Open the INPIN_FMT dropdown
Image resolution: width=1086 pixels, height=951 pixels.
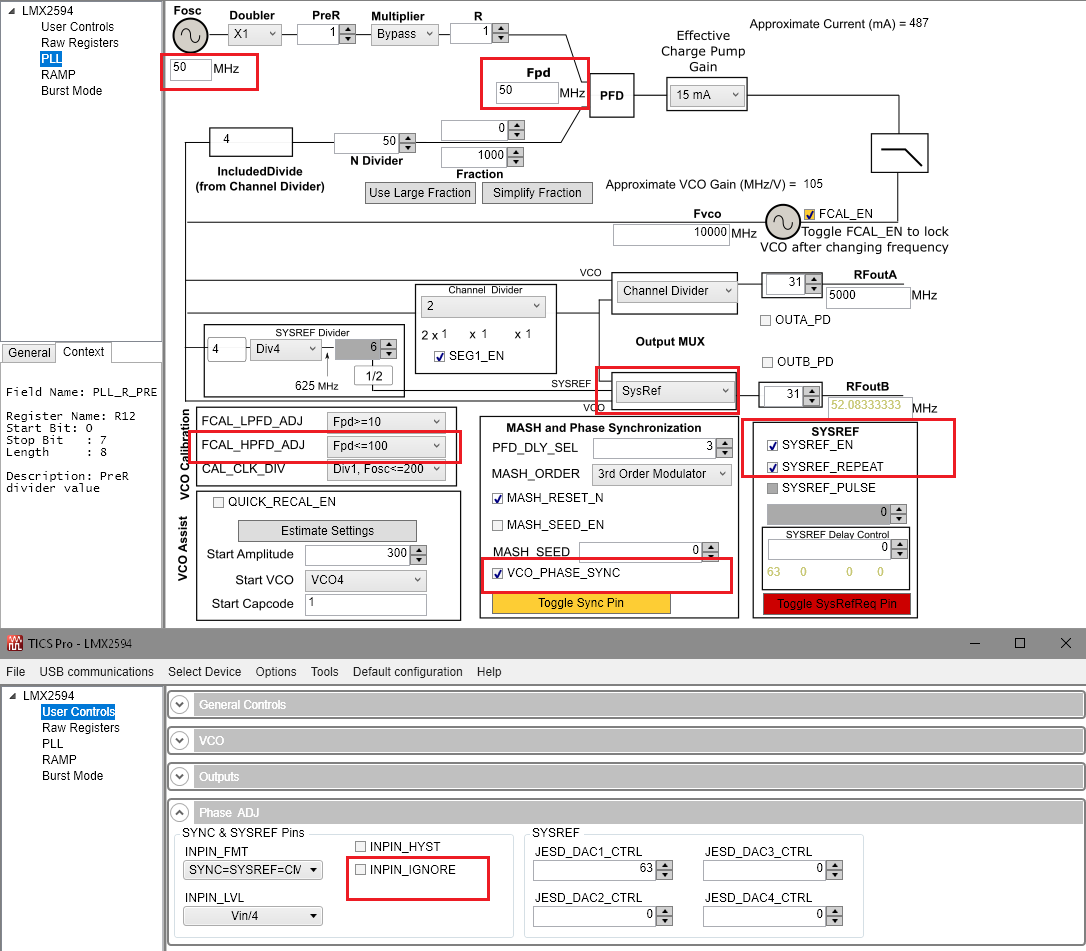pyautogui.click(x=253, y=870)
